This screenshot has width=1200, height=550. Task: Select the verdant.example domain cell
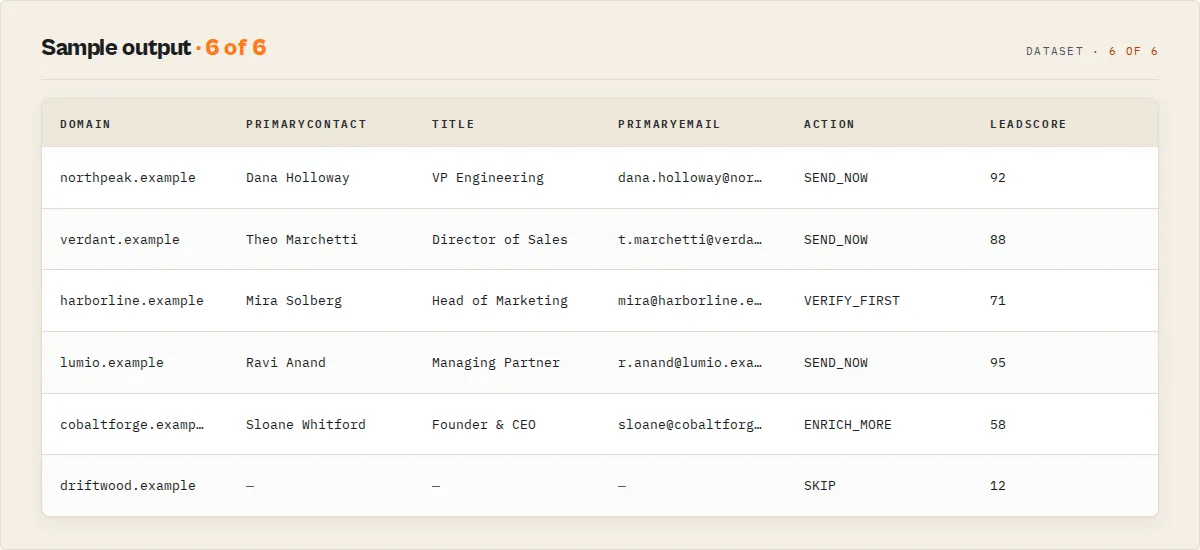tap(120, 240)
